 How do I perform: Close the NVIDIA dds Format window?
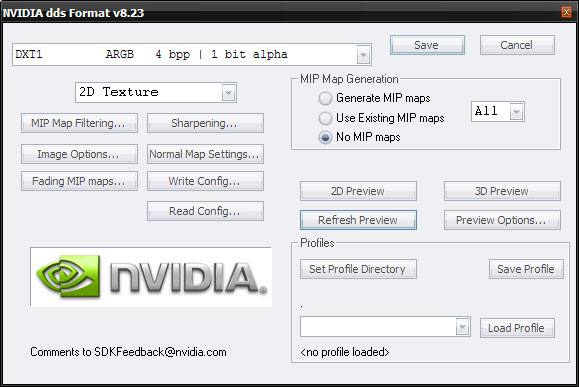click(566, 12)
